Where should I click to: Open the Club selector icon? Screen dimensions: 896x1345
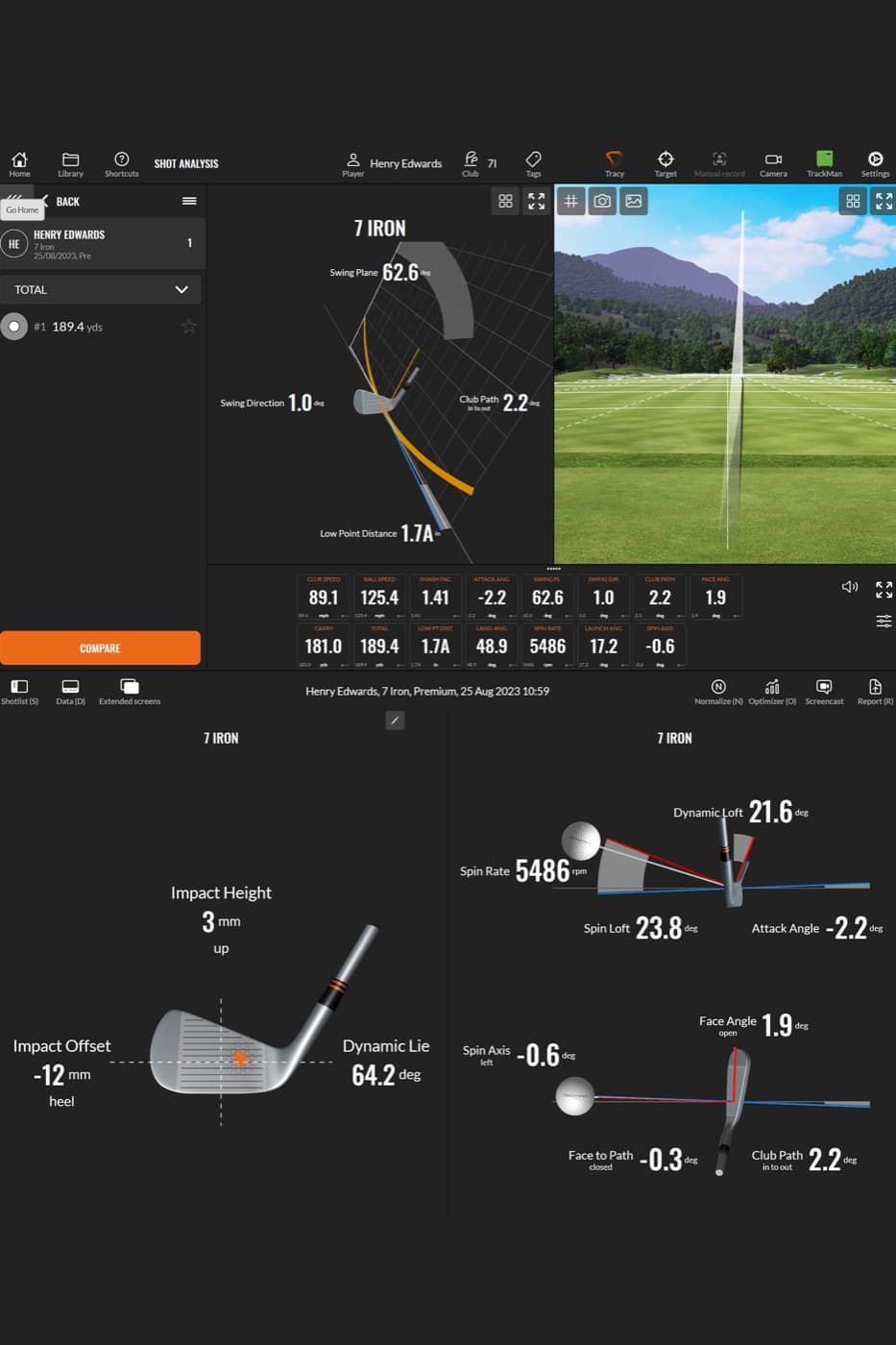click(x=471, y=164)
